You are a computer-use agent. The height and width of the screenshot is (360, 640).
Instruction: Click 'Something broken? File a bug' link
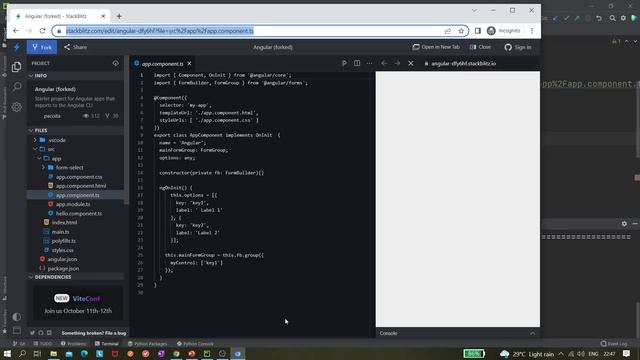pyautogui.click(x=93, y=333)
